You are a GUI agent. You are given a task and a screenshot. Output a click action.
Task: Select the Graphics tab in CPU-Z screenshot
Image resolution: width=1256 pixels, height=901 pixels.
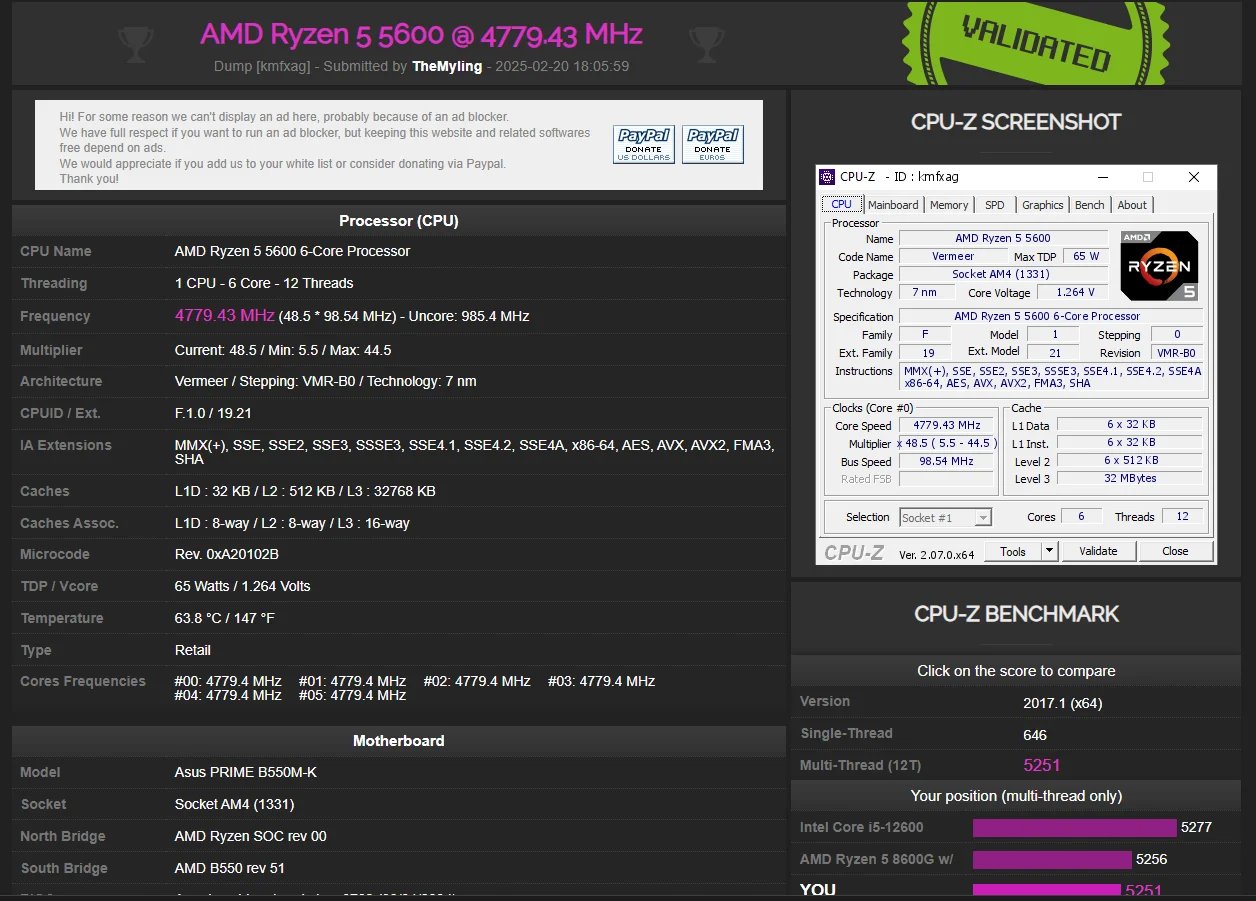click(x=1043, y=205)
